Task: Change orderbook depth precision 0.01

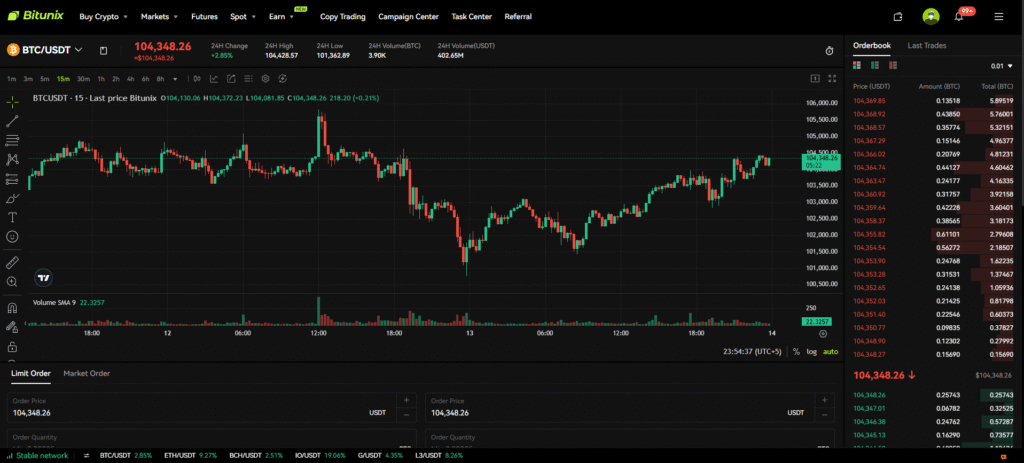Action: pyautogui.click(x=1001, y=66)
